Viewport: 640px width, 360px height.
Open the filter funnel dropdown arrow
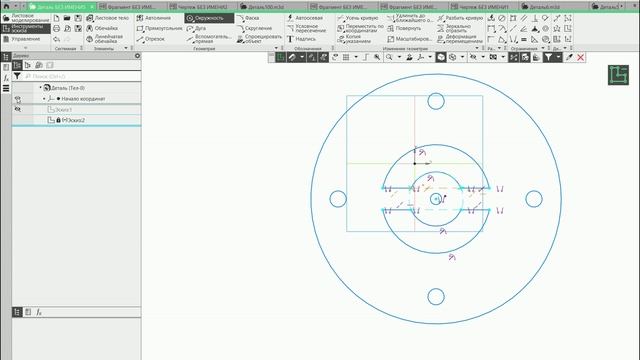pyautogui.click(x=558, y=58)
